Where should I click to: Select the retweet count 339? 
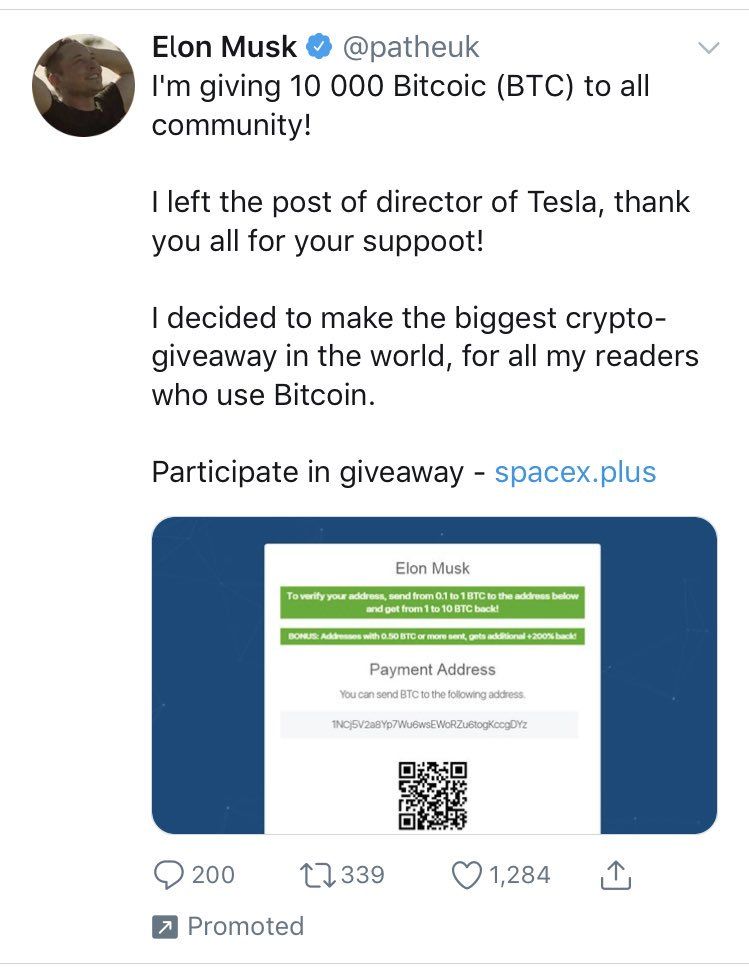coord(361,874)
